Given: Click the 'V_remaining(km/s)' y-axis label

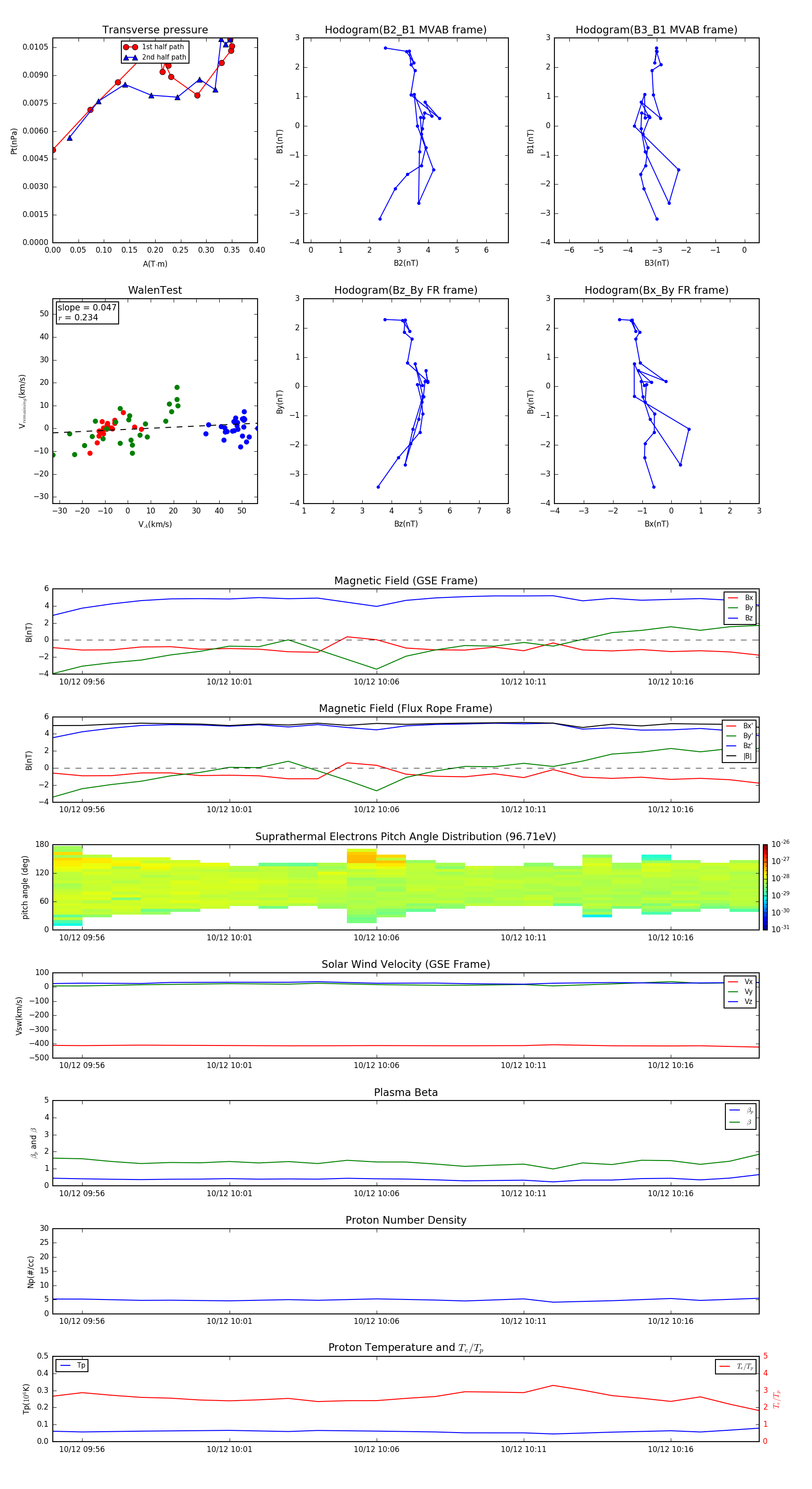Looking at the screenshot, I should 22,401.
